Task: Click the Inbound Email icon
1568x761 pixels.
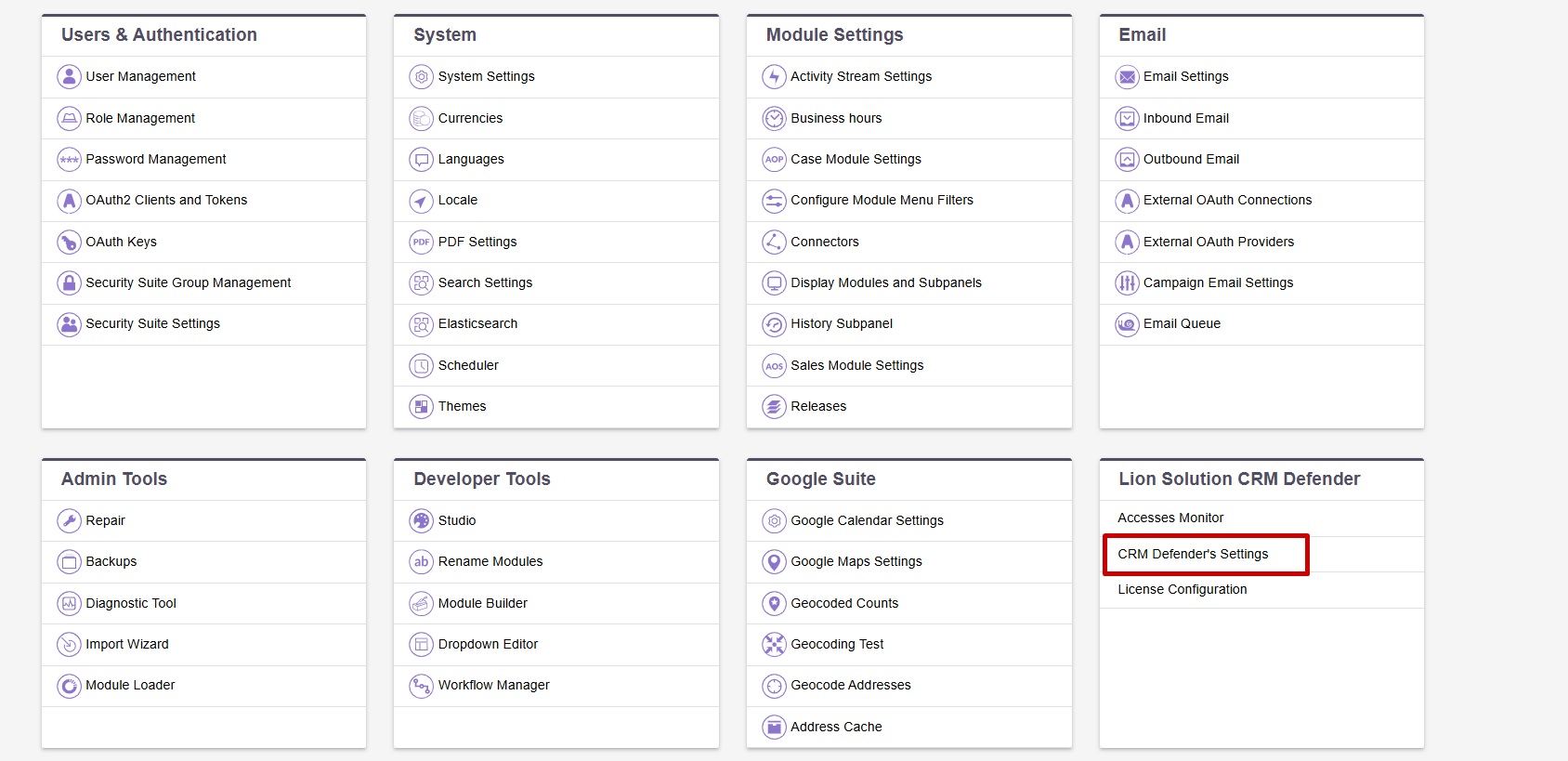Action: (1127, 118)
